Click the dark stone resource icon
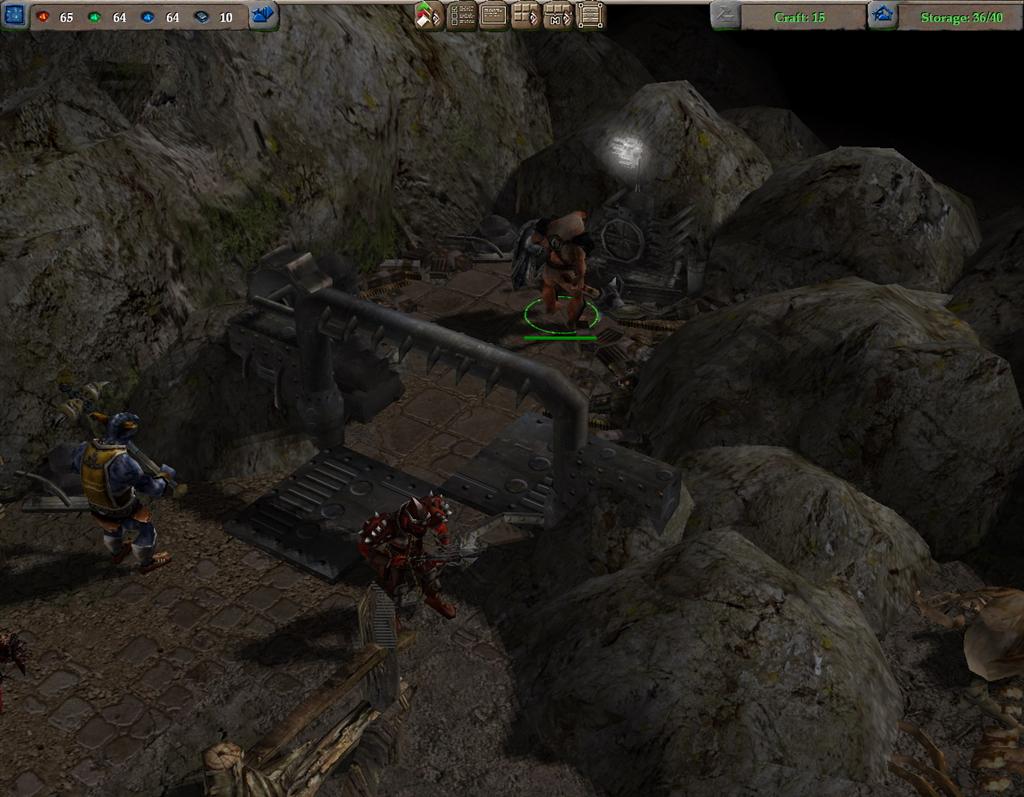Viewport: 1024px width, 797px height. [x=202, y=17]
